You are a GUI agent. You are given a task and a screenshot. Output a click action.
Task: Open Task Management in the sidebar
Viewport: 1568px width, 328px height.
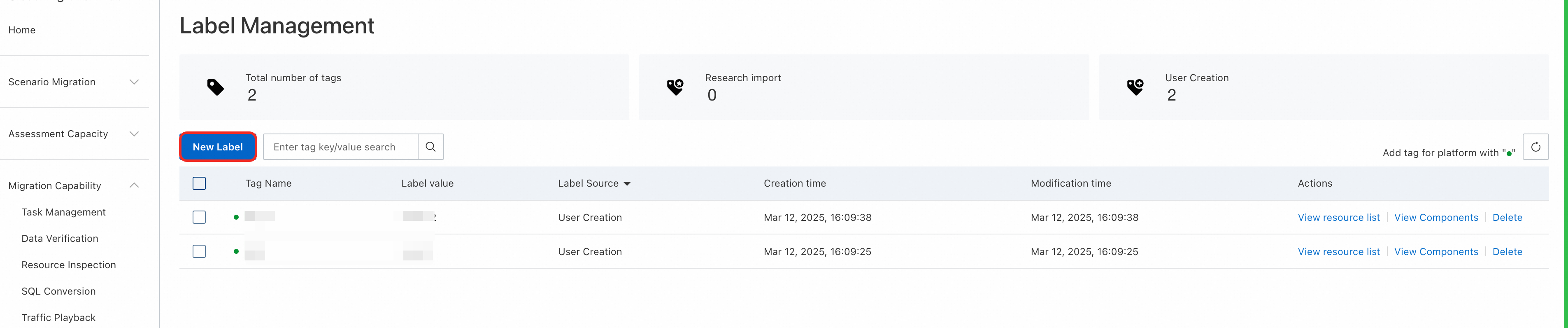(63, 212)
